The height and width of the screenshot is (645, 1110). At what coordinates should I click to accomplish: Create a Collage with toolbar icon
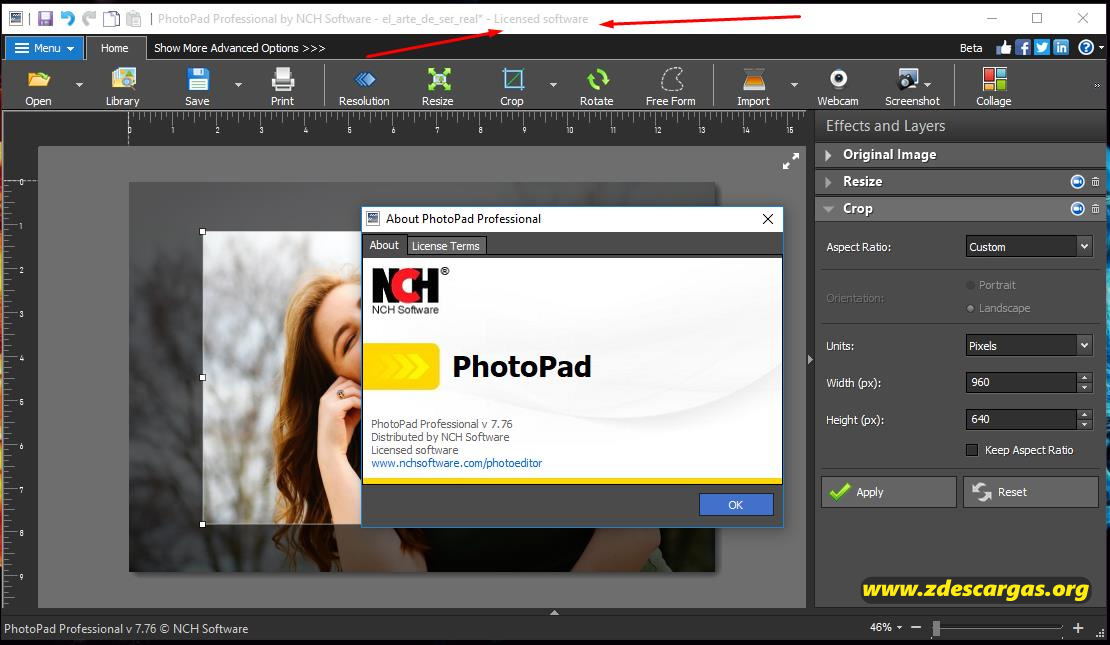[994, 87]
